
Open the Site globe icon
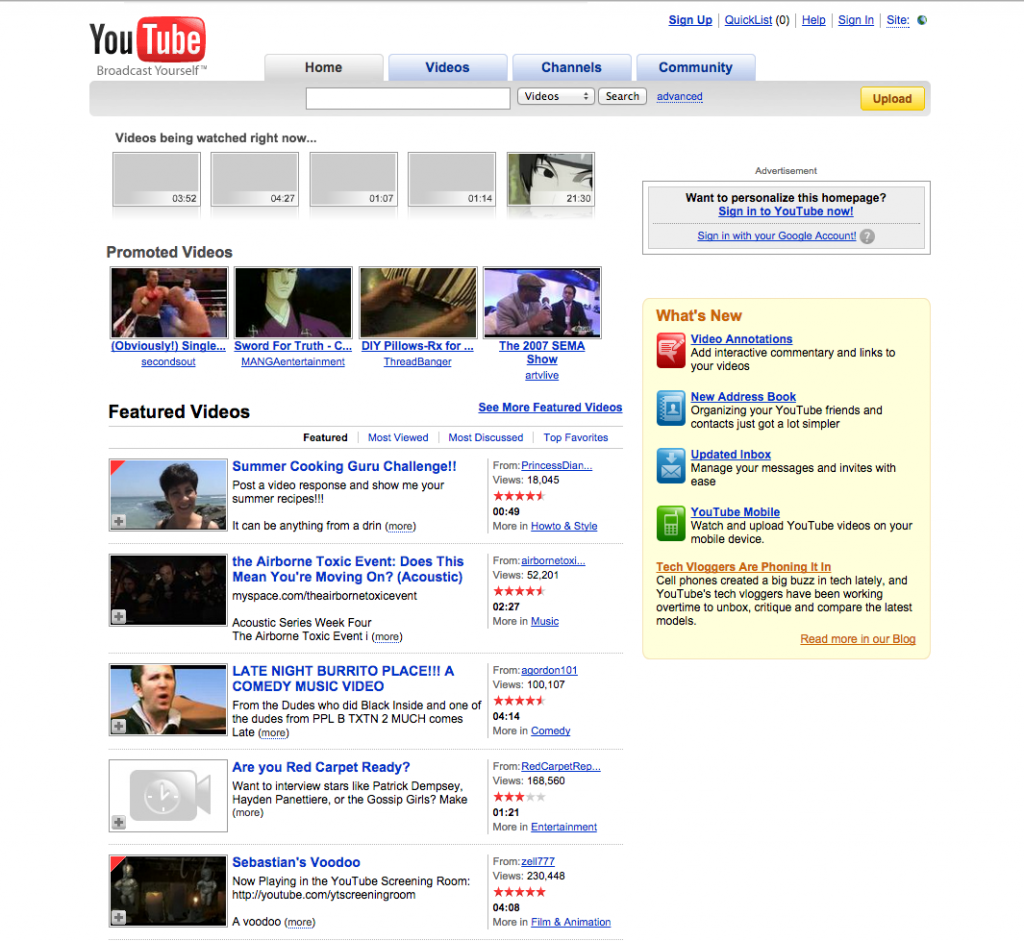click(x=922, y=20)
